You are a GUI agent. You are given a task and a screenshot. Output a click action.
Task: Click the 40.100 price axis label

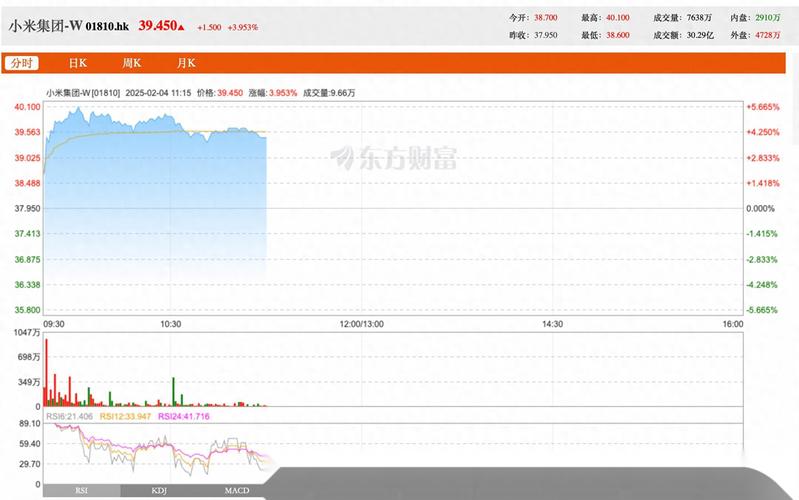point(27,107)
